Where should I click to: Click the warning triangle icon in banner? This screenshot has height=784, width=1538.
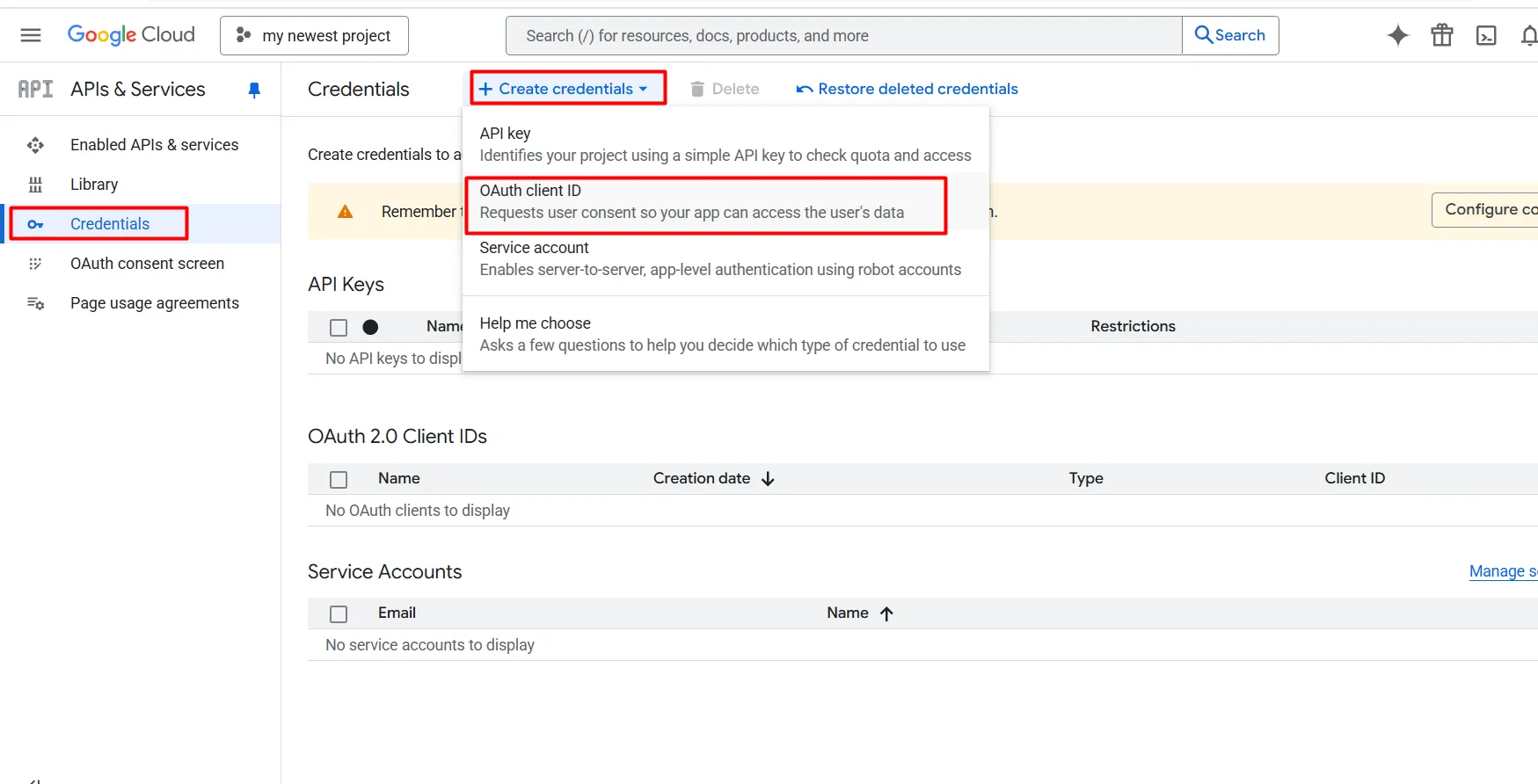tap(345, 212)
